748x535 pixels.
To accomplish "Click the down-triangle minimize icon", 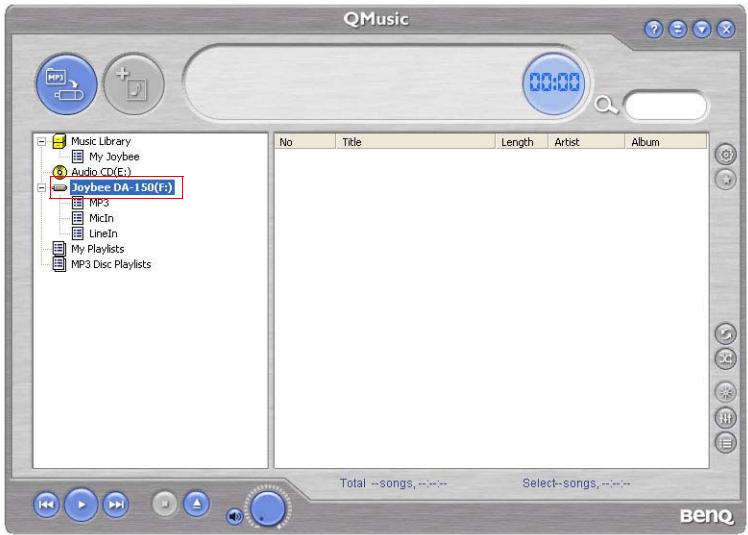I will [702, 29].
